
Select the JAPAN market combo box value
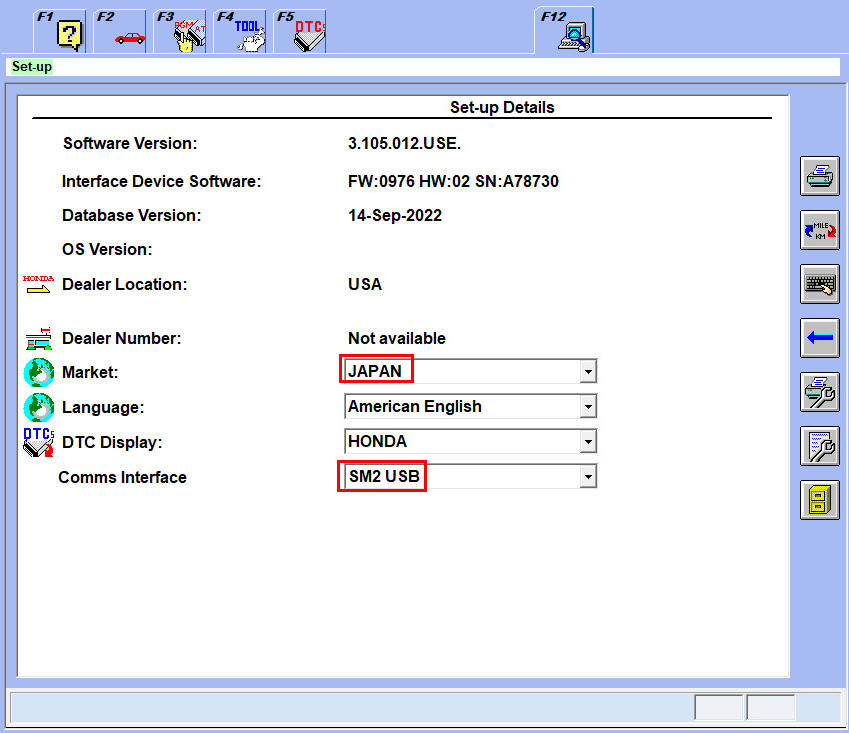(x=470, y=371)
